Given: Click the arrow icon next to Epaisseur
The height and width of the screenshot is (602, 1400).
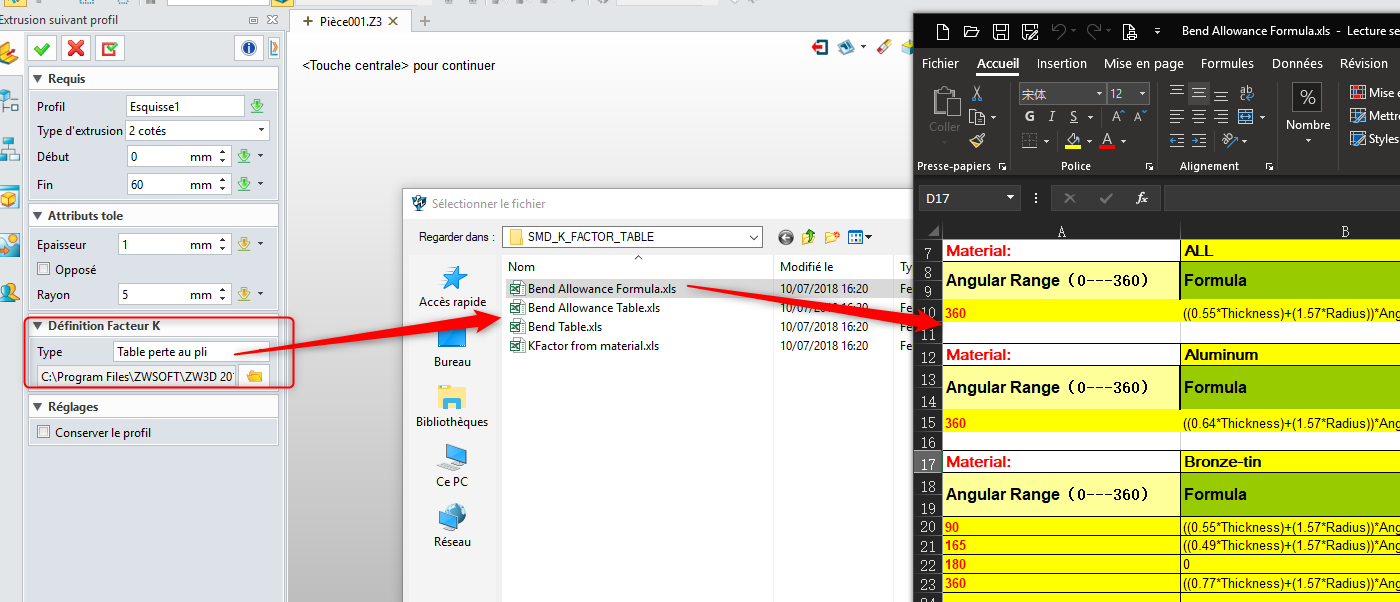Looking at the screenshot, I should (243, 244).
